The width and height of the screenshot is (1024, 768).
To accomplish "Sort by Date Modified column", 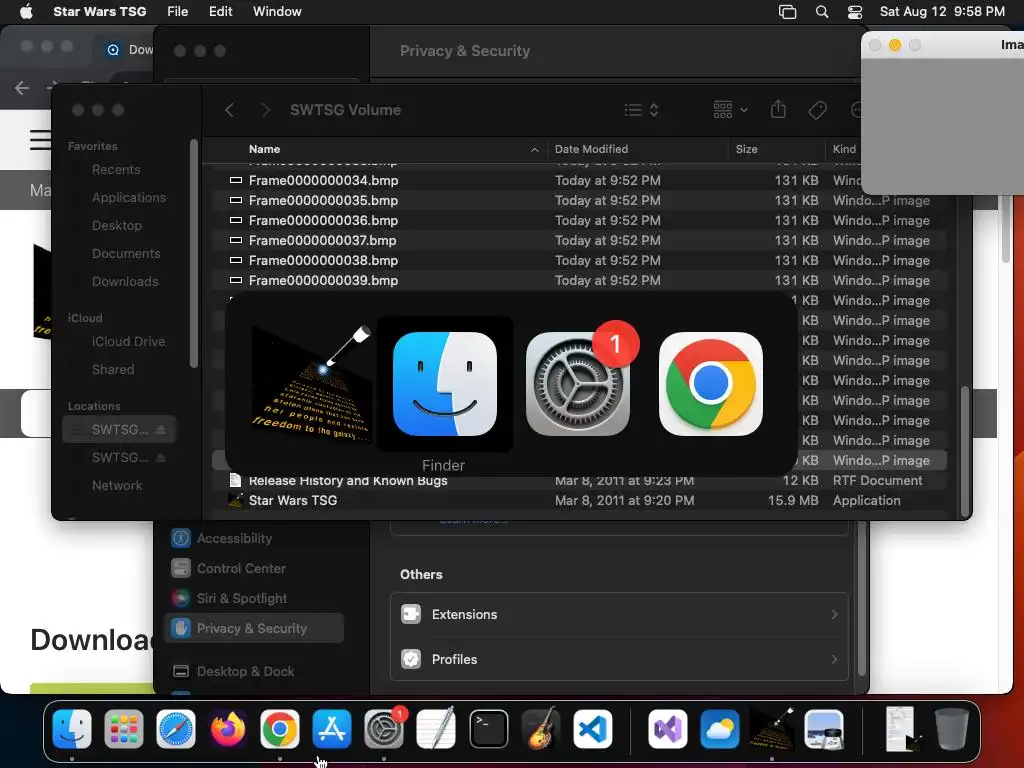I will point(591,149).
